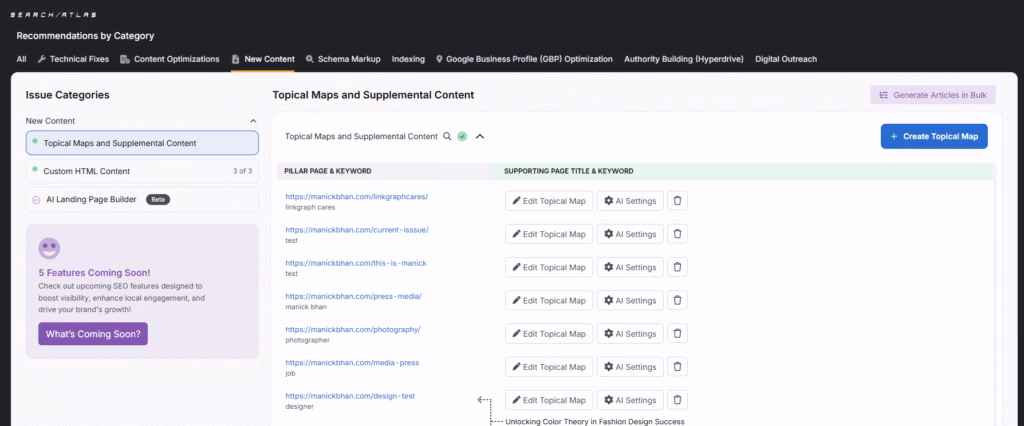Click Generate Articles in Bulk

tap(932, 95)
